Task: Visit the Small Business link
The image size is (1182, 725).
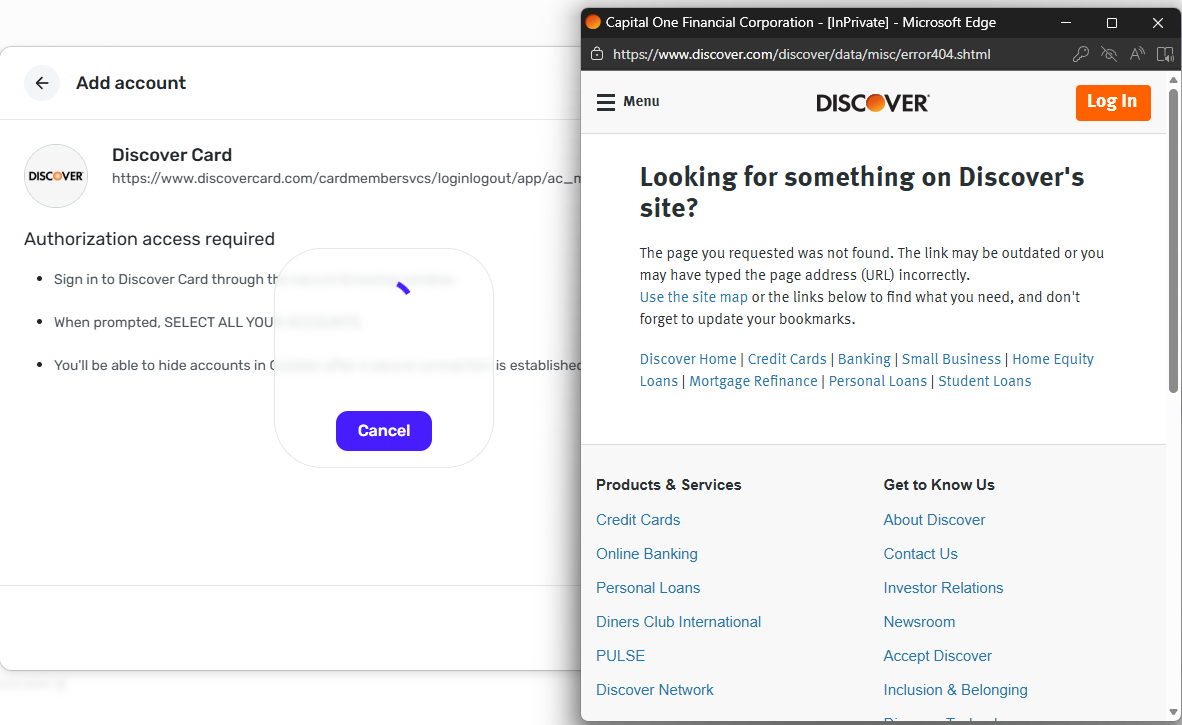Action: coord(951,359)
